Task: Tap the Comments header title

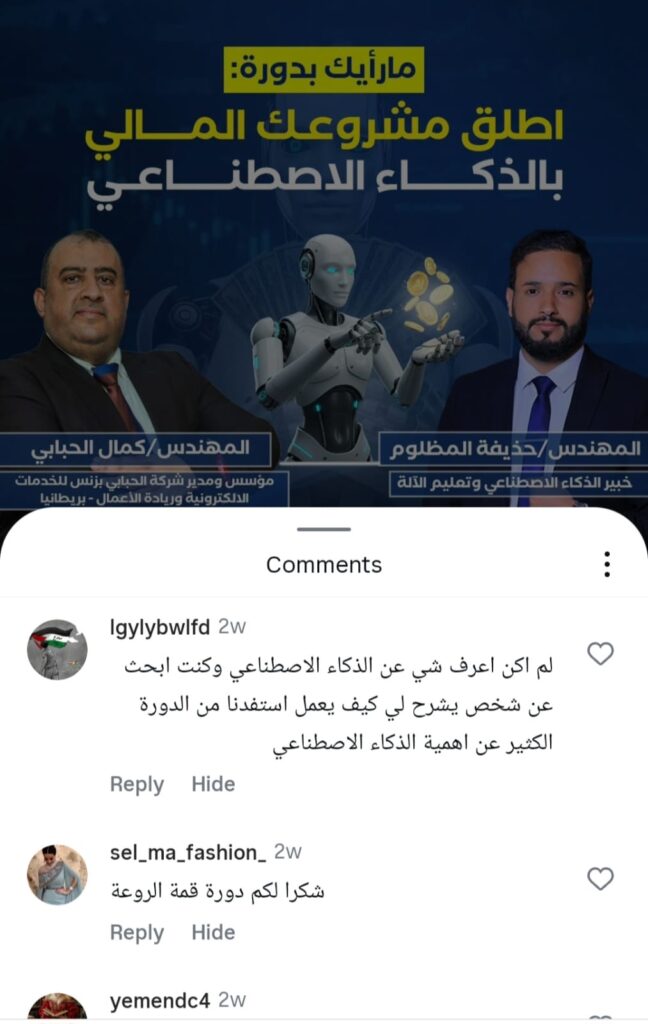Action: [x=324, y=565]
